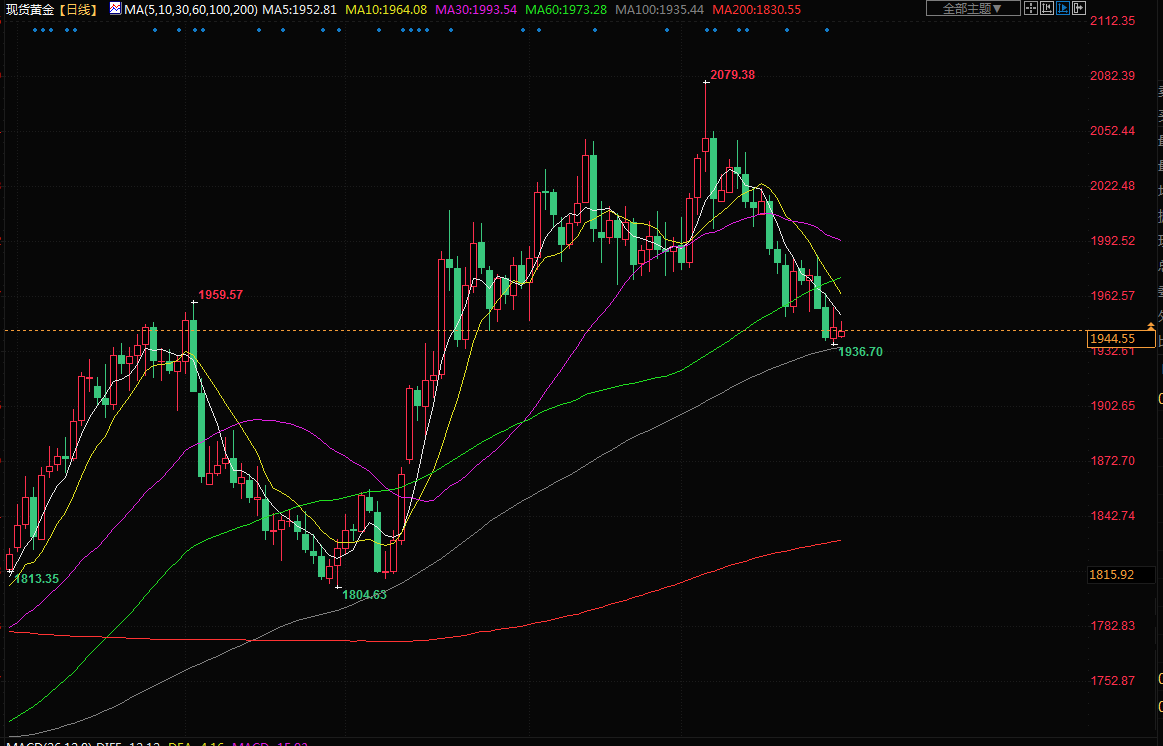Click the orange price alert marker above 1944.55
Image resolution: width=1163 pixels, height=746 pixels.
tap(1151, 327)
